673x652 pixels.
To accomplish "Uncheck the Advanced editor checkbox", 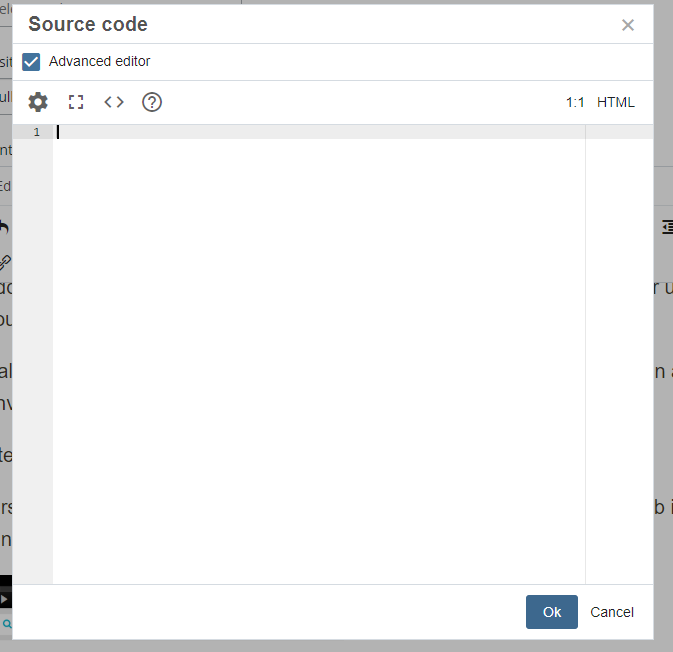I will pyautogui.click(x=31, y=62).
